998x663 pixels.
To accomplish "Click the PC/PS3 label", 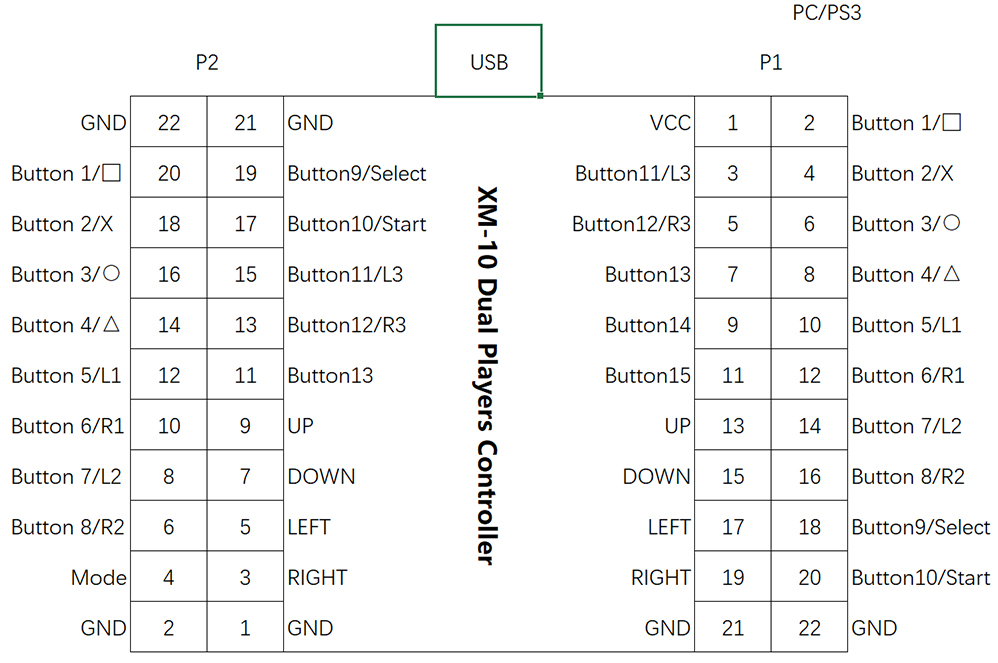I will click(x=826, y=15).
